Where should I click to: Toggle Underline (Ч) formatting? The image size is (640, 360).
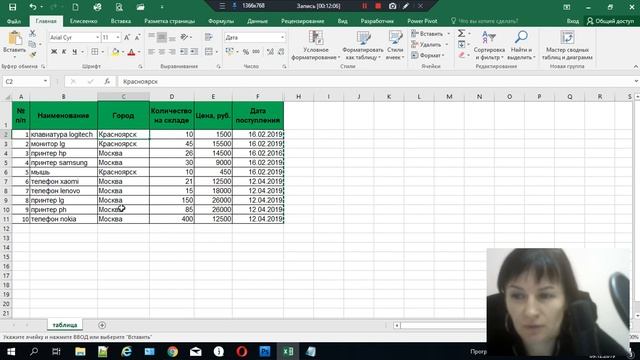click(74, 52)
